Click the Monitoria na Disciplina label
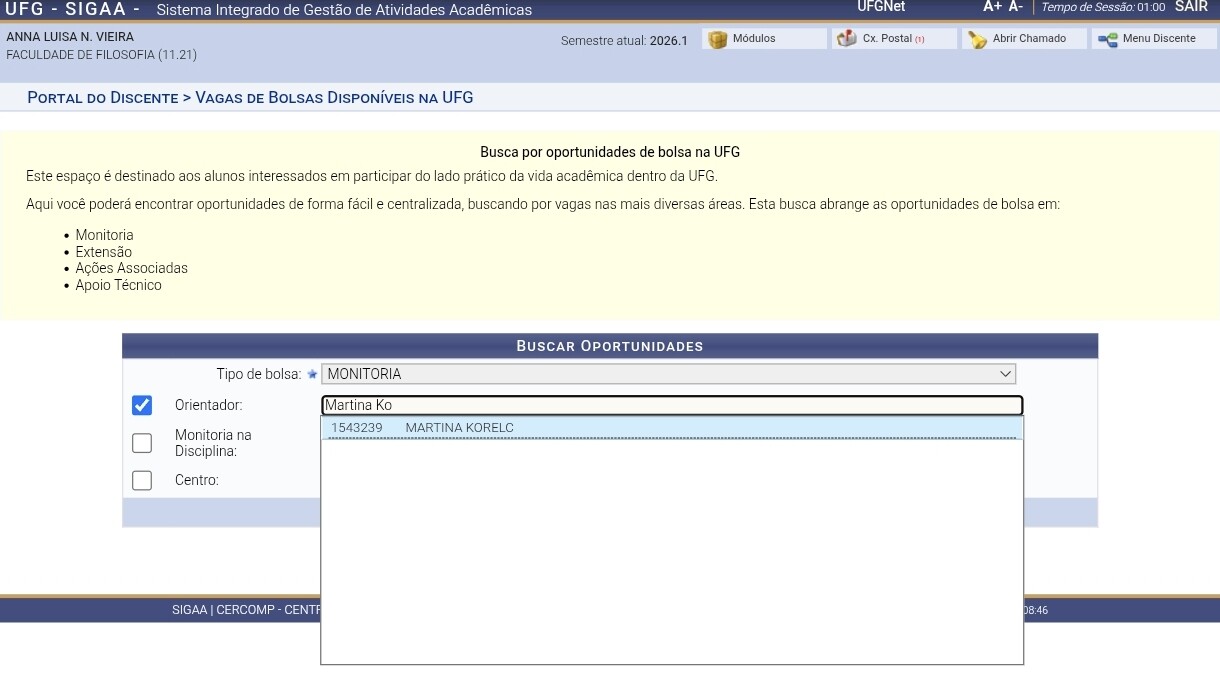Image resolution: width=1220 pixels, height=681 pixels. [213, 443]
